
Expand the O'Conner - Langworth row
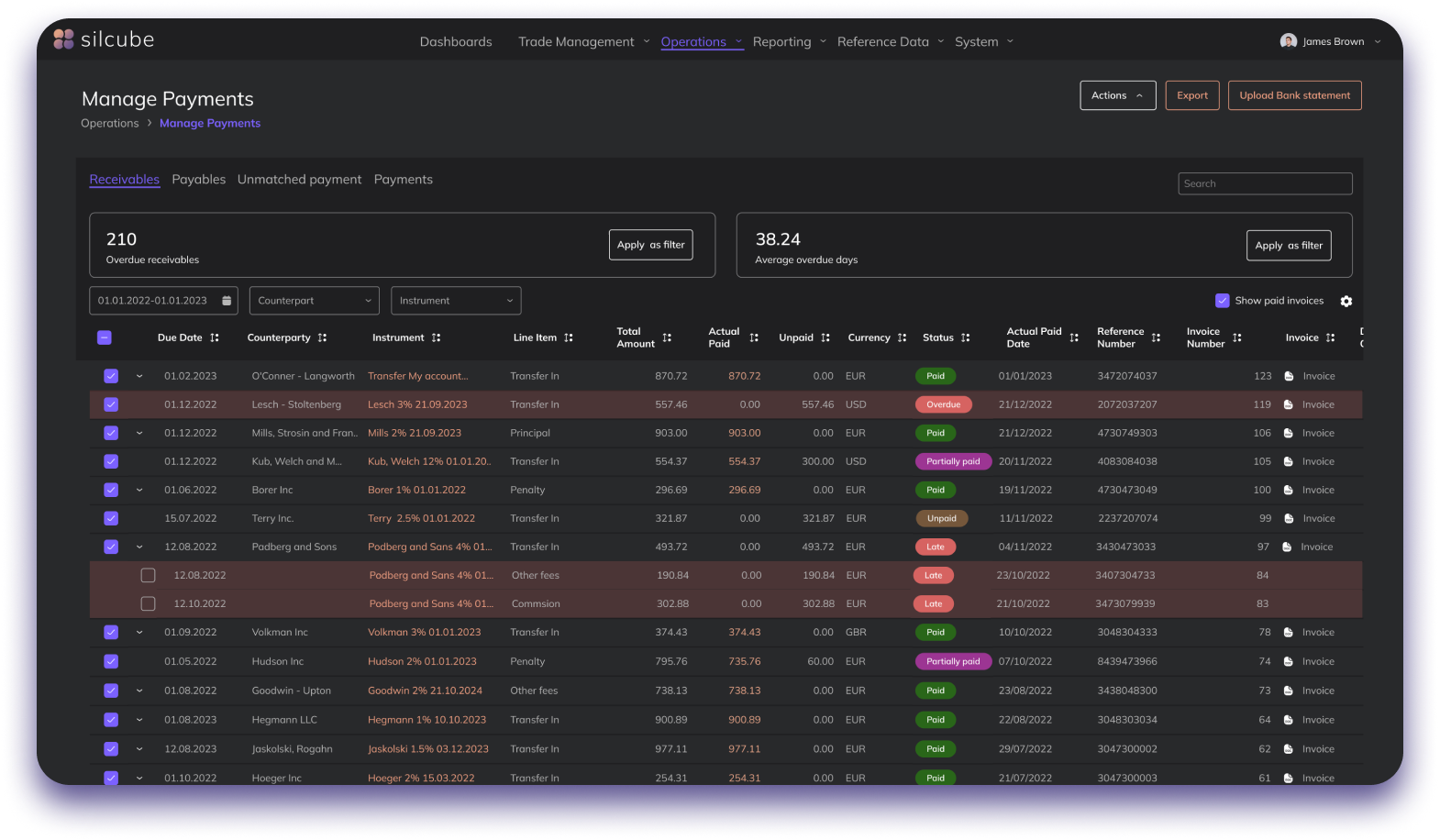[x=139, y=376]
